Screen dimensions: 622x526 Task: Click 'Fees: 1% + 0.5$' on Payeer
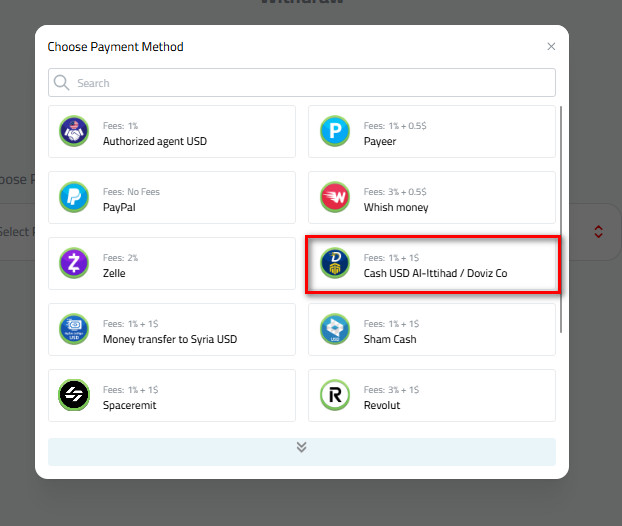click(x=395, y=126)
